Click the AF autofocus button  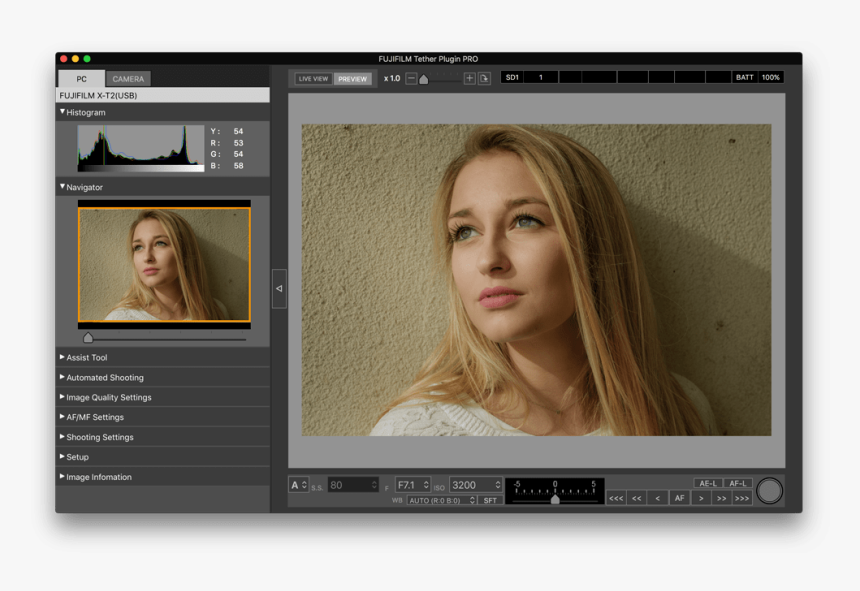click(x=679, y=498)
